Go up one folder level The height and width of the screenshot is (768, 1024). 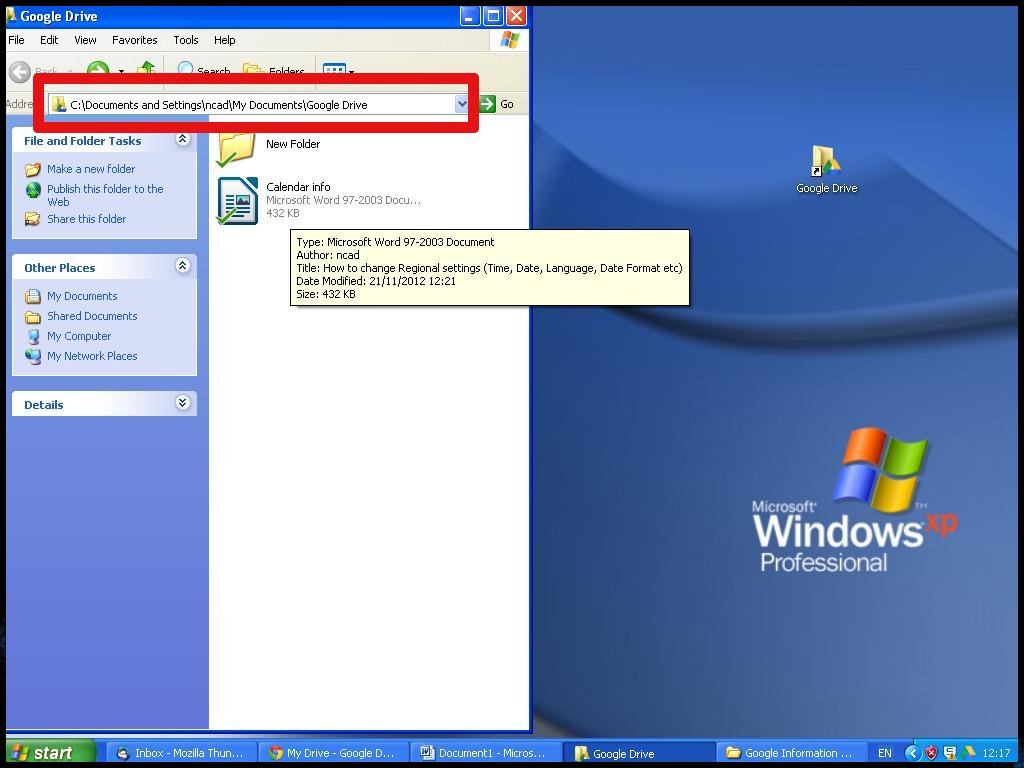[x=146, y=71]
